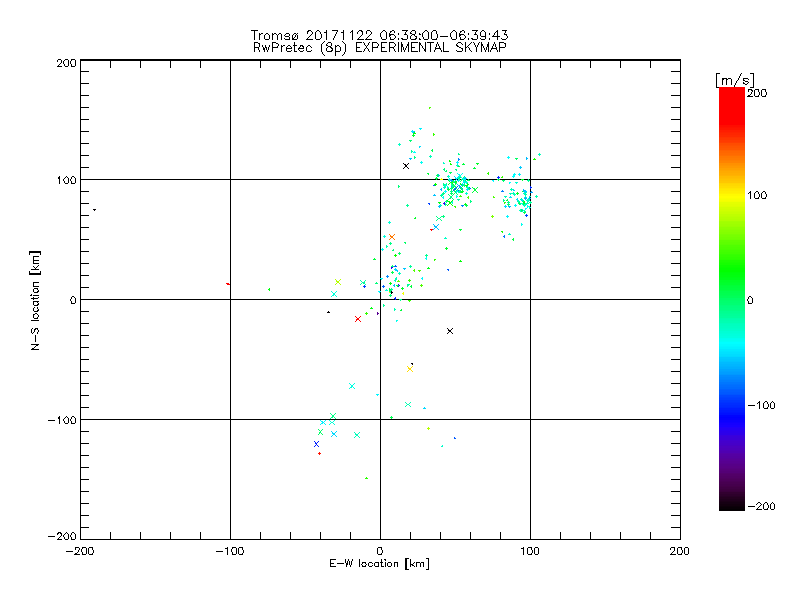Select subtitle 'RwPretec (8p) EXPERIMENTAL SKYMAP'
The image size is (800, 600).
tap(380, 48)
